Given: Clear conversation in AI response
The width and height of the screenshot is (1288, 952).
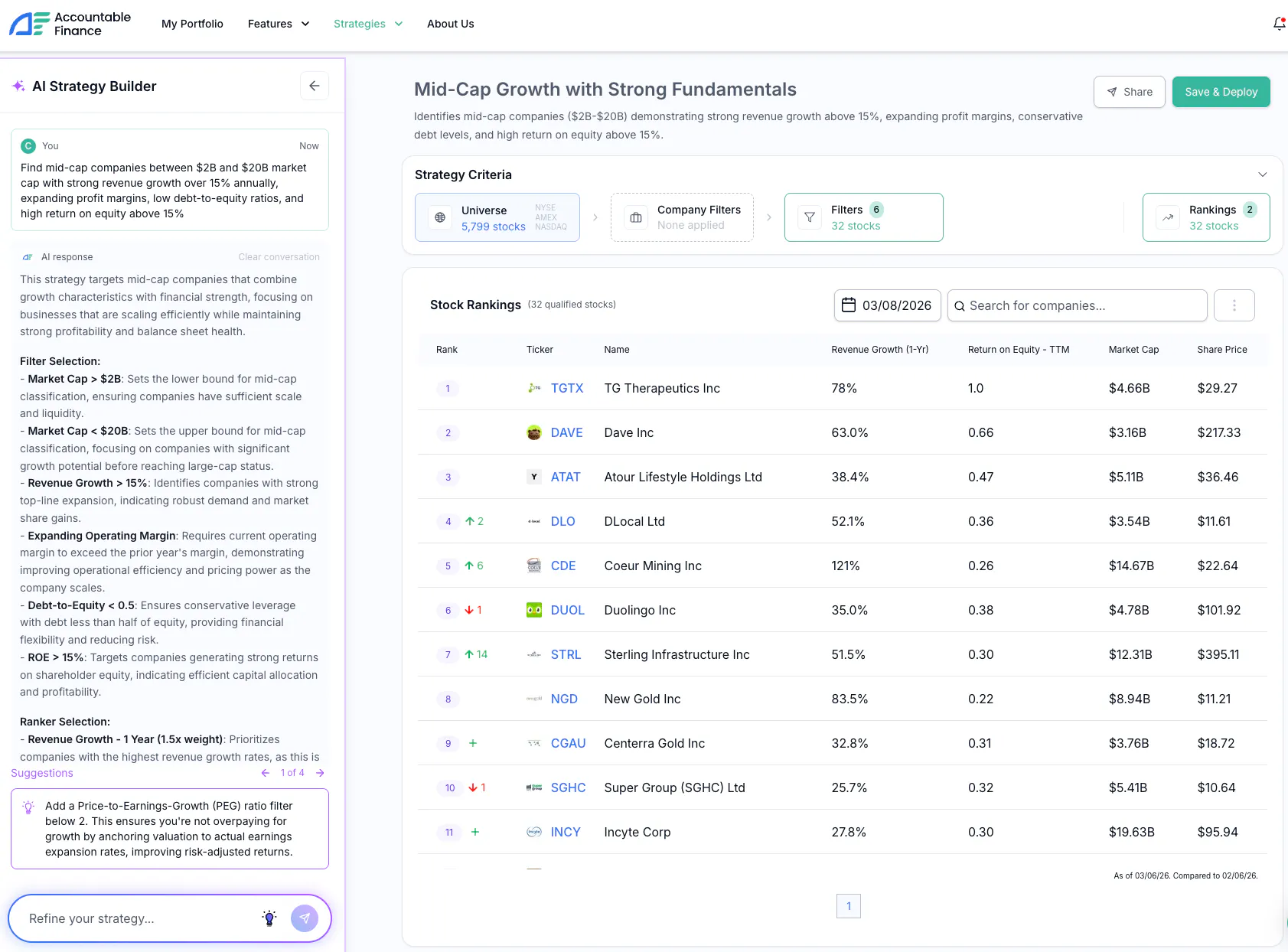Looking at the screenshot, I should click(279, 257).
